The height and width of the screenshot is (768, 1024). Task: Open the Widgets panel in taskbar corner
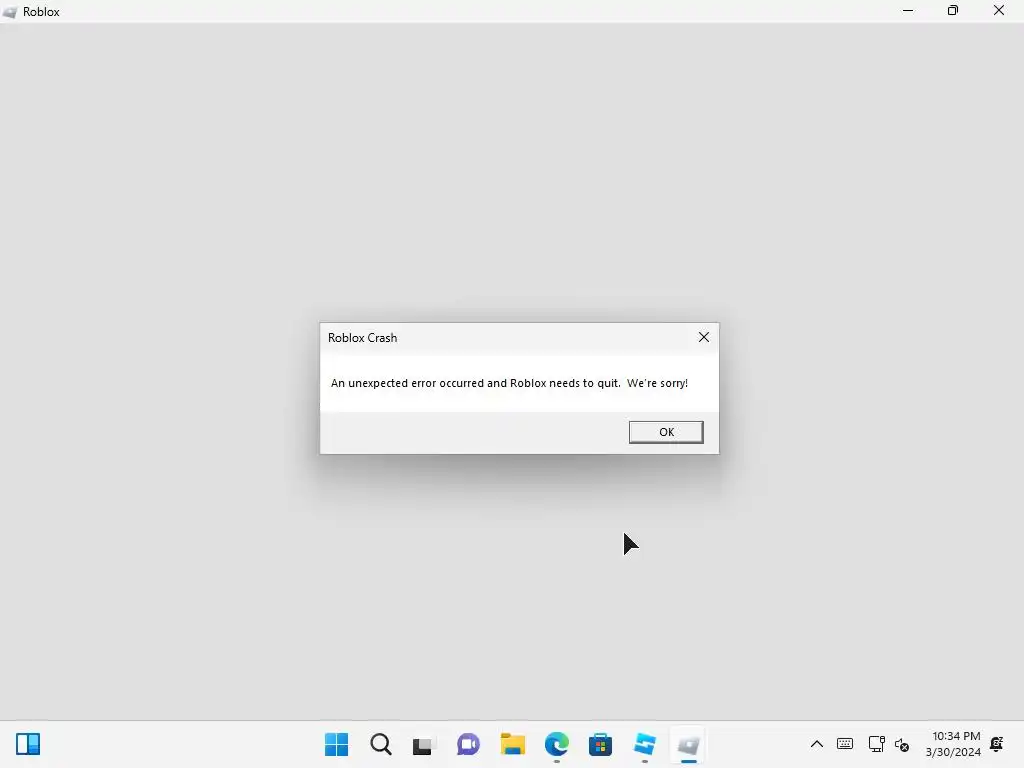pyautogui.click(x=28, y=744)
